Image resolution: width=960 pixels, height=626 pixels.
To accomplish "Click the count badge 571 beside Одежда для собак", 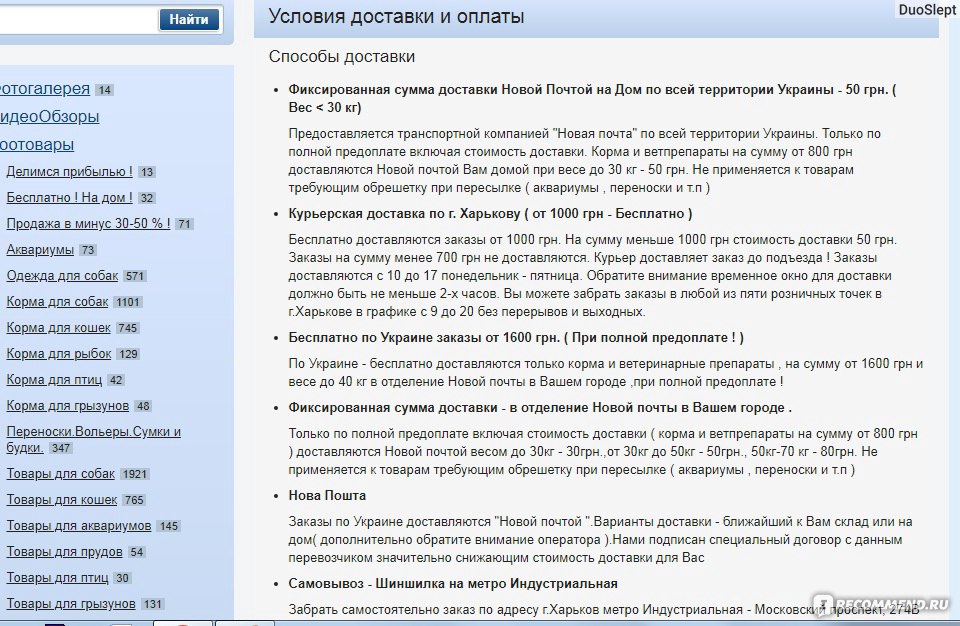I will click(135, 276).
